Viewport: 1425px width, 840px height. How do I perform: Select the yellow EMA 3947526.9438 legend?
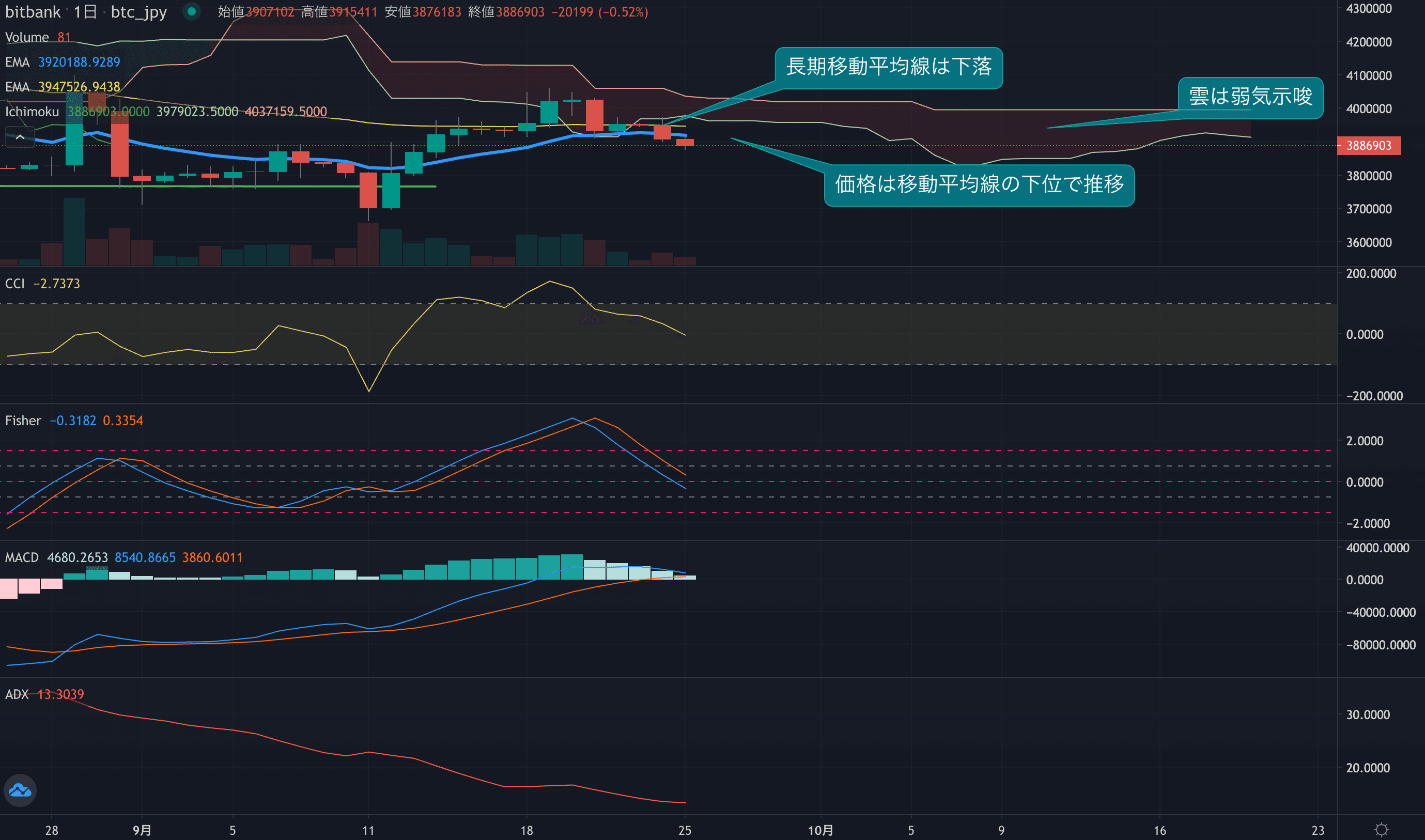[x=63, y=87]
